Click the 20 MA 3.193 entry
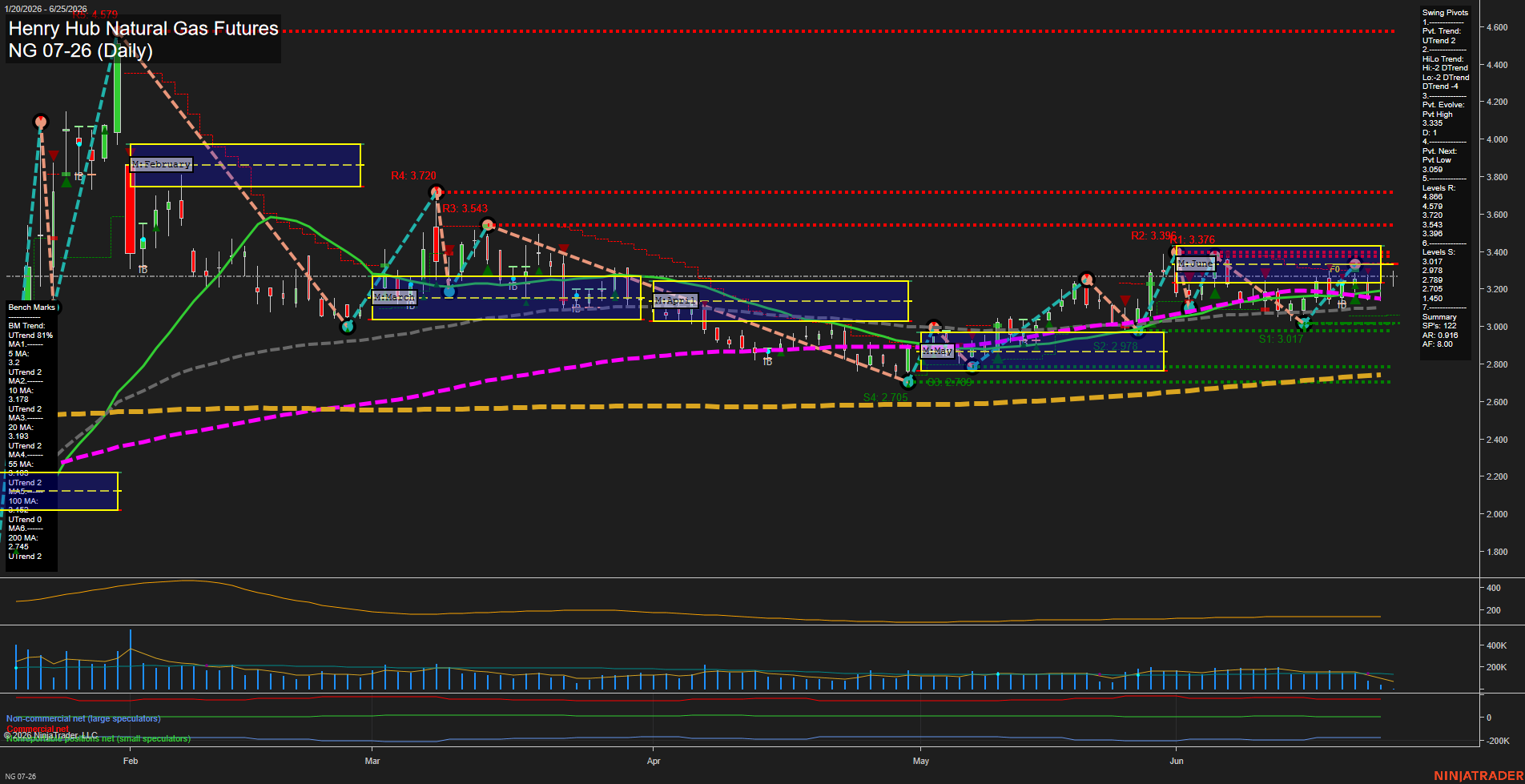The image size is (1525, 784). 19,432
